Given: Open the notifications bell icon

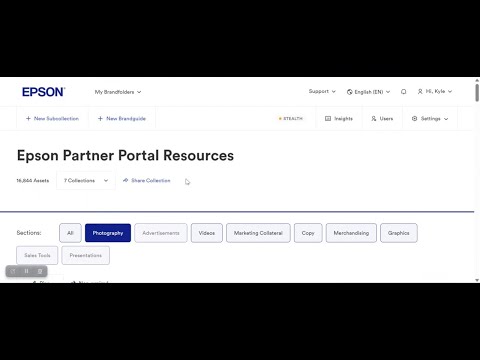Looking at the screenshot, I should pyautogui.click(x=404, y=92).
